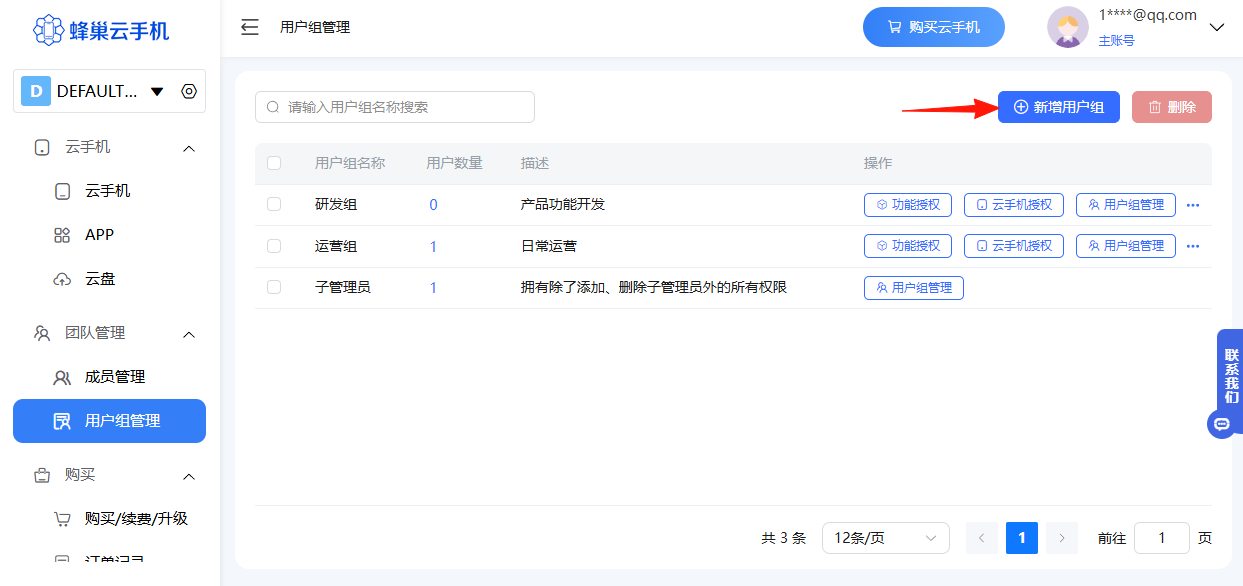
Task: Navigate to 云盘 in the sidebar
Action: tap(99, 279)
